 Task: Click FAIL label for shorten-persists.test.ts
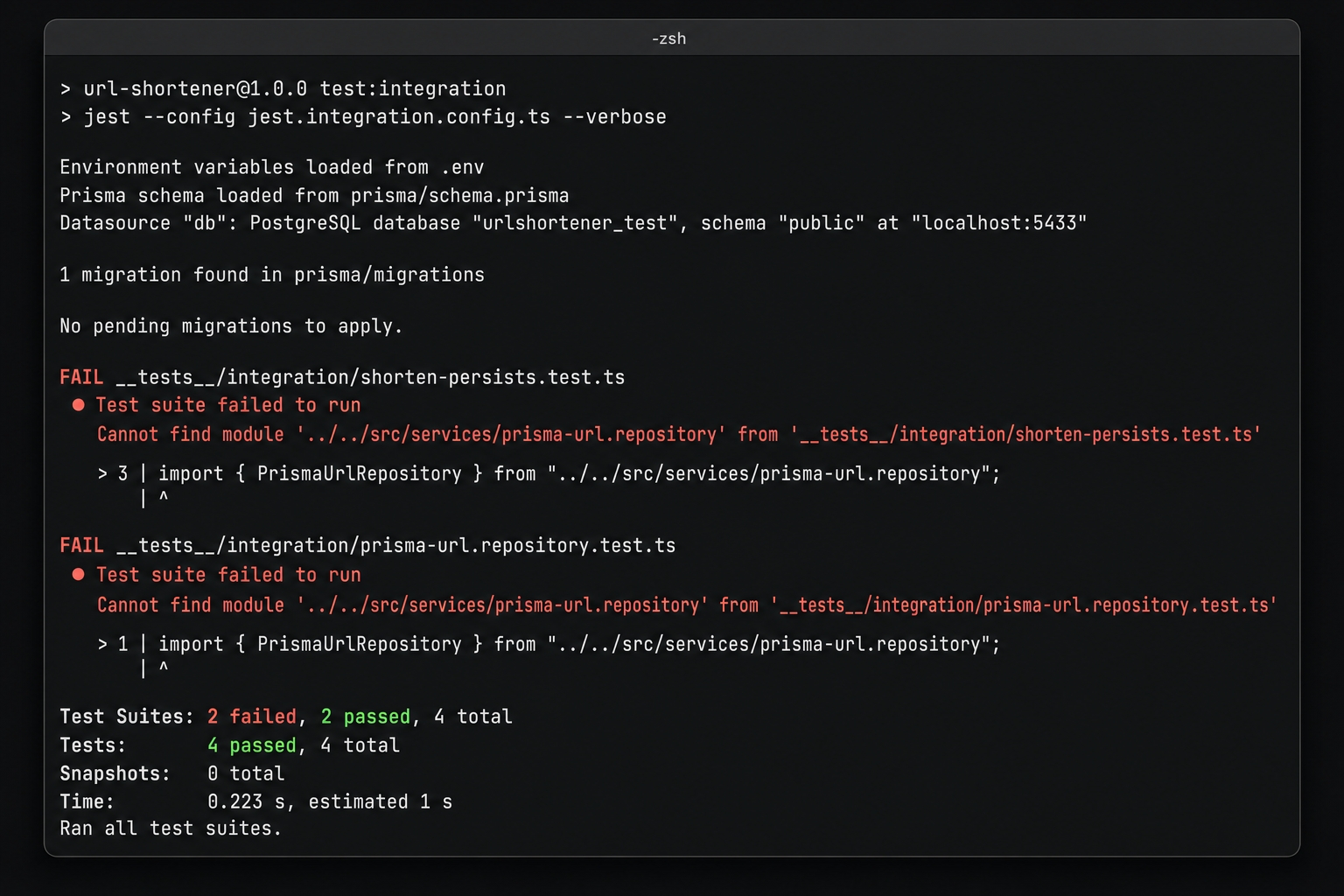point(81,377)
